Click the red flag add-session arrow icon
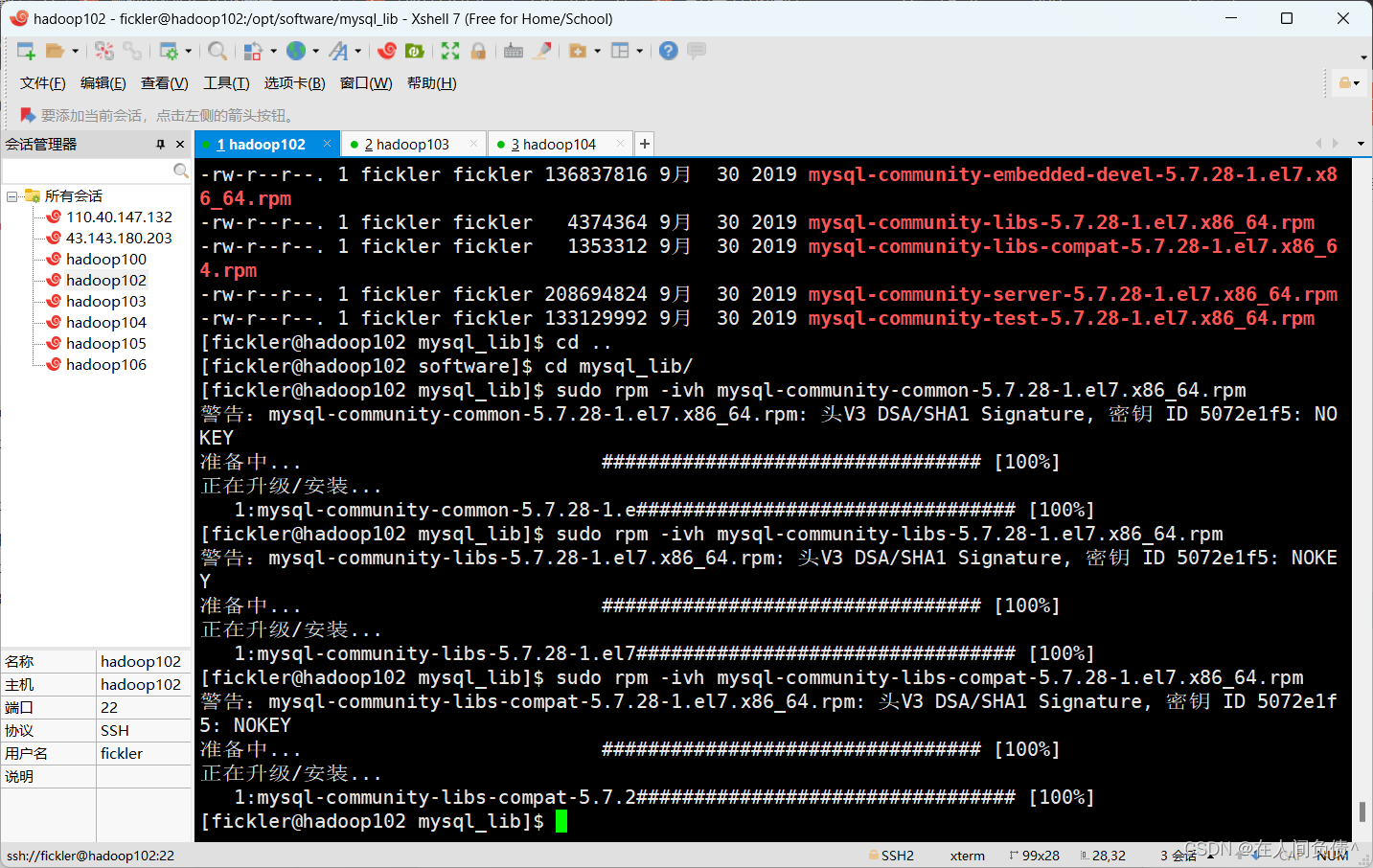The image size is (1373, 868). [28, 115]
